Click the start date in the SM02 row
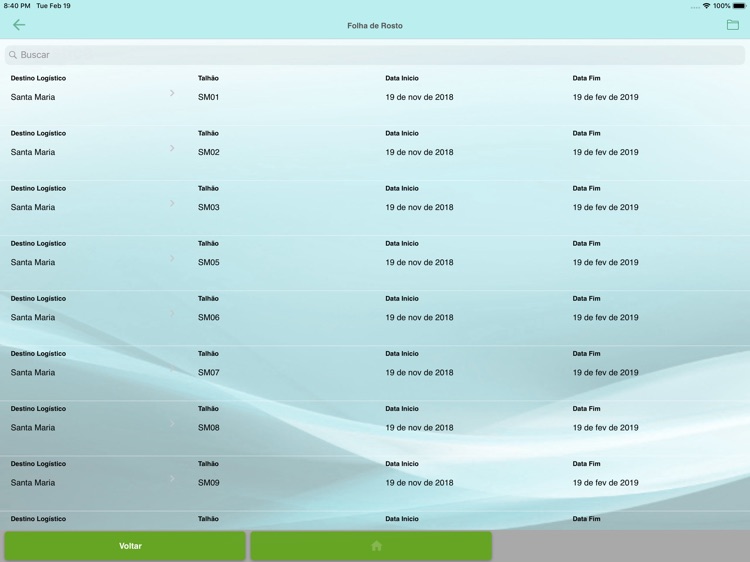 coord(419,152)
